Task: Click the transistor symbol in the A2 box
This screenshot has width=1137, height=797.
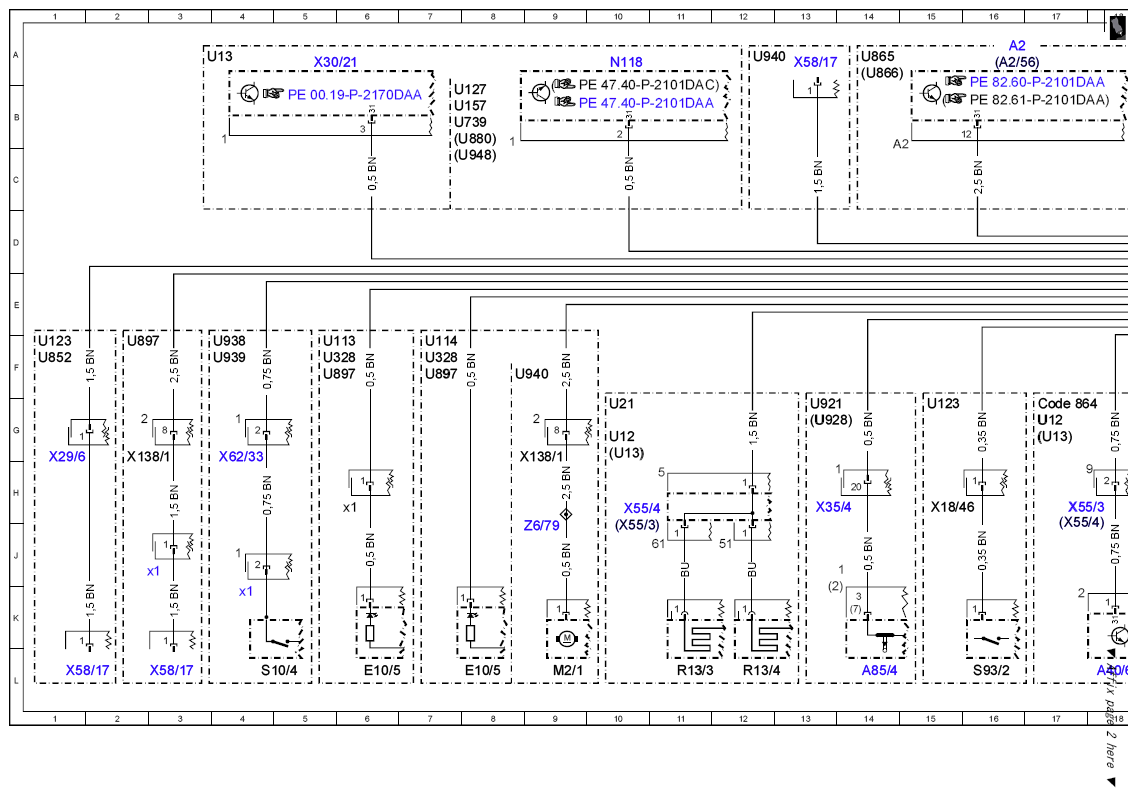Action: click(931, 92)
